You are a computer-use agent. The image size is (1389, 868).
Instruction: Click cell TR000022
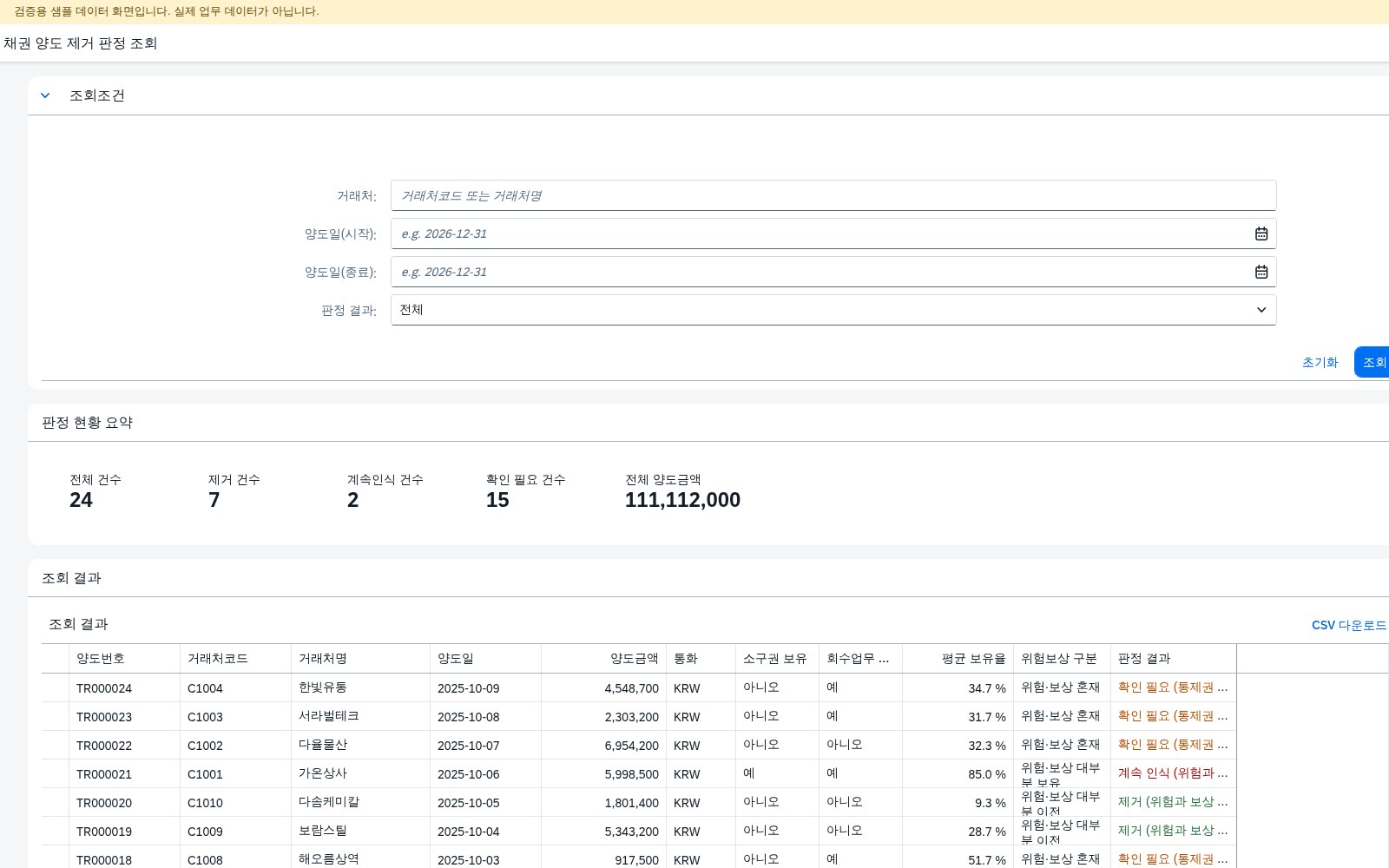click(x=104, y=746)
